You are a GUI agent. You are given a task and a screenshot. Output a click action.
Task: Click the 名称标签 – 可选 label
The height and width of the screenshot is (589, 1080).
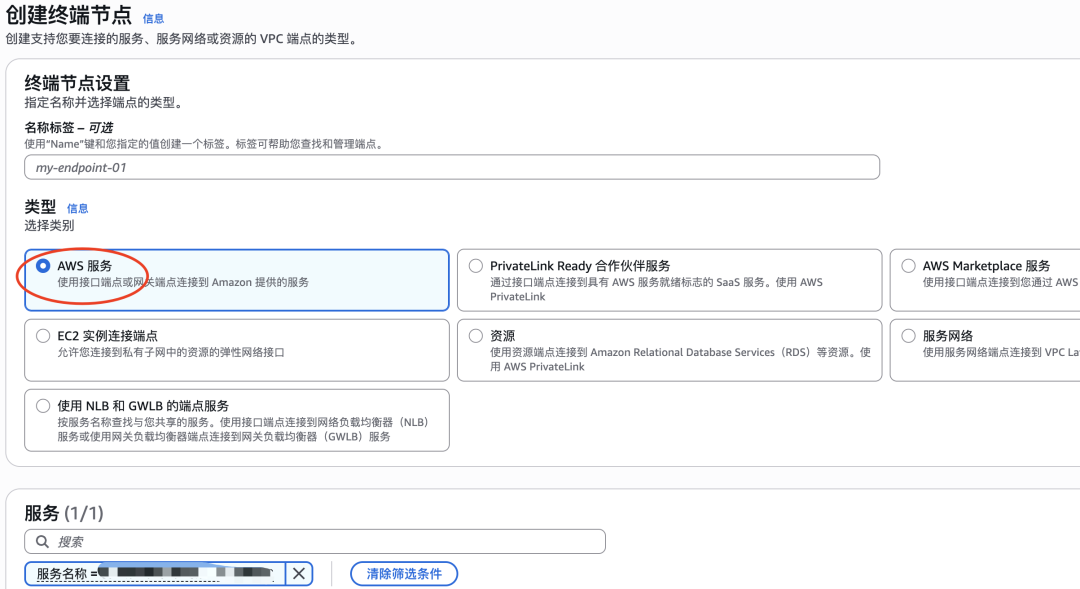tap(68, 127)
